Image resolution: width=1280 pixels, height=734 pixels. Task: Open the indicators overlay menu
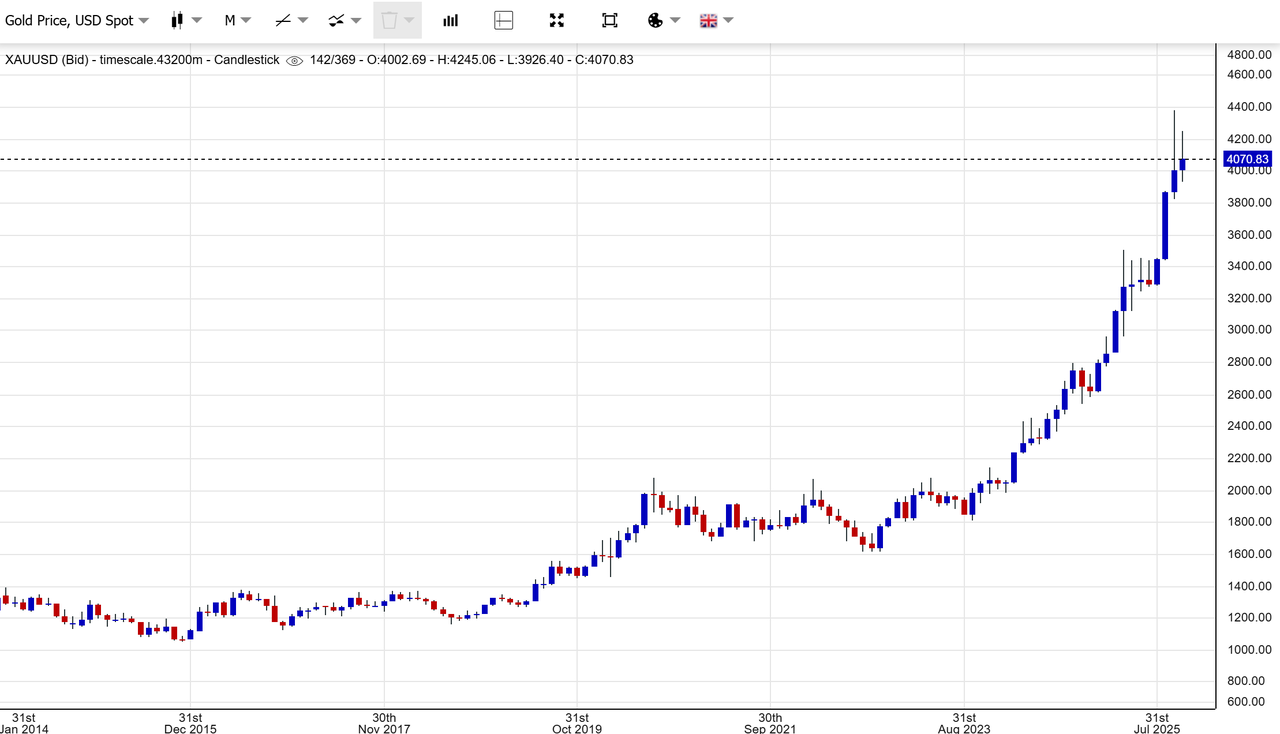345,20
